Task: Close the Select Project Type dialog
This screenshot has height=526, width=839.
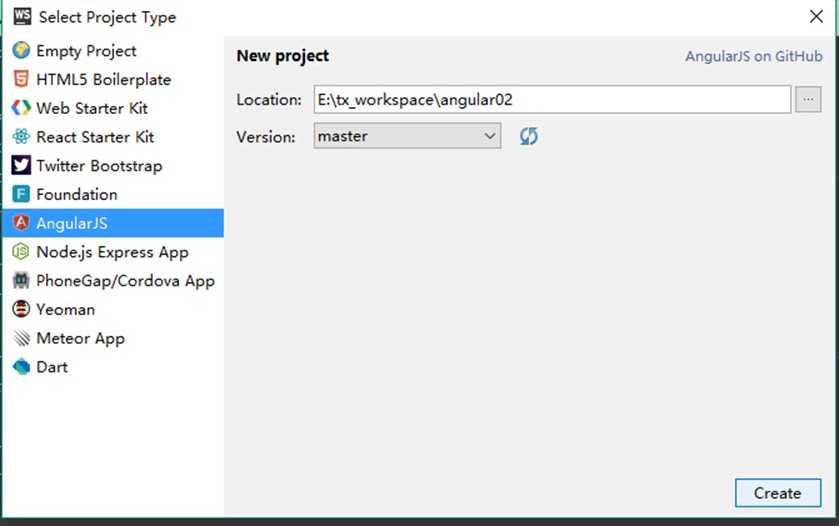Action: [x=816, y=17]
